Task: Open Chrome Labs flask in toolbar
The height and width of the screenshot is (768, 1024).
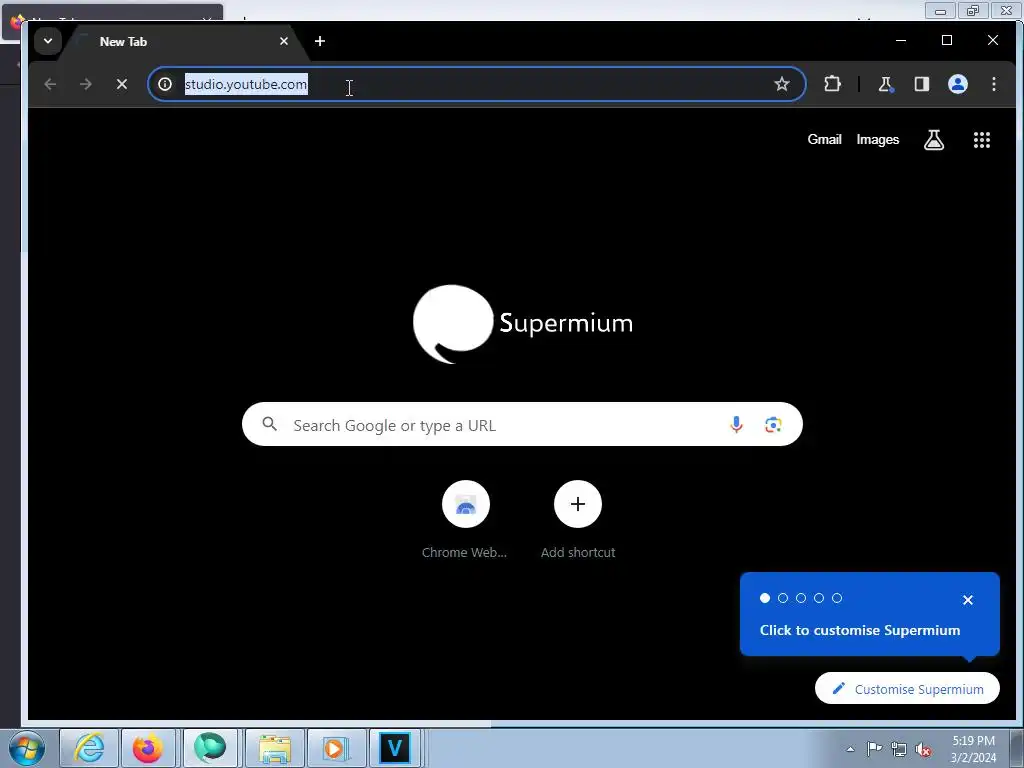Action: (x=886, y=84)
